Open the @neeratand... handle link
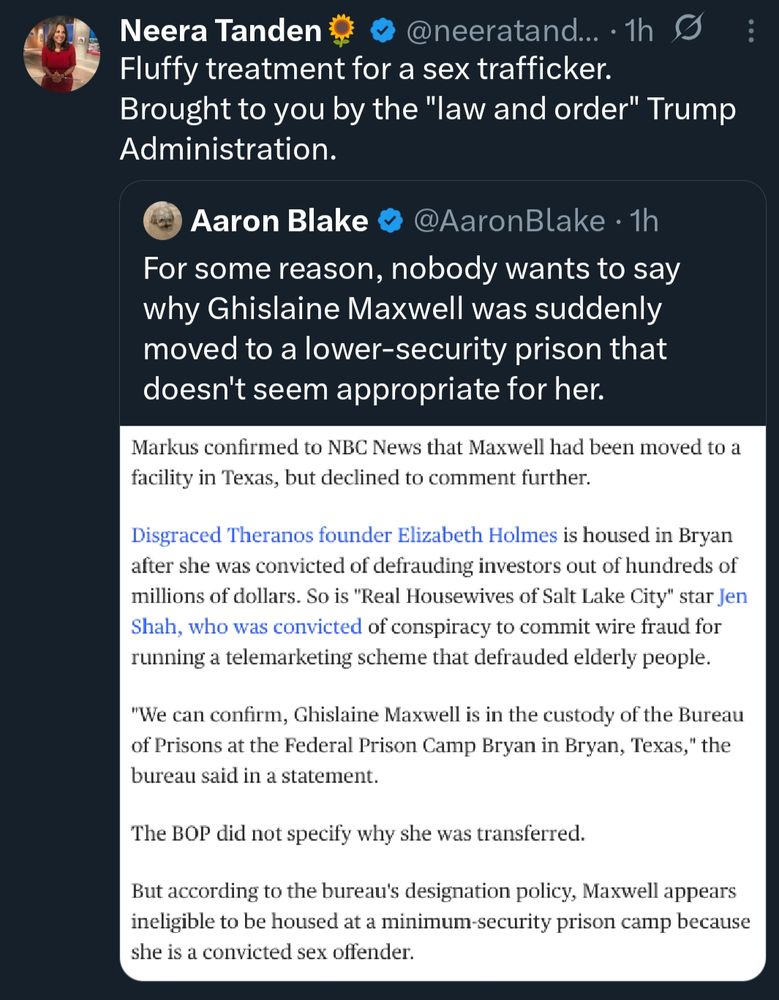779x1000 pixels. click(502, 31)
